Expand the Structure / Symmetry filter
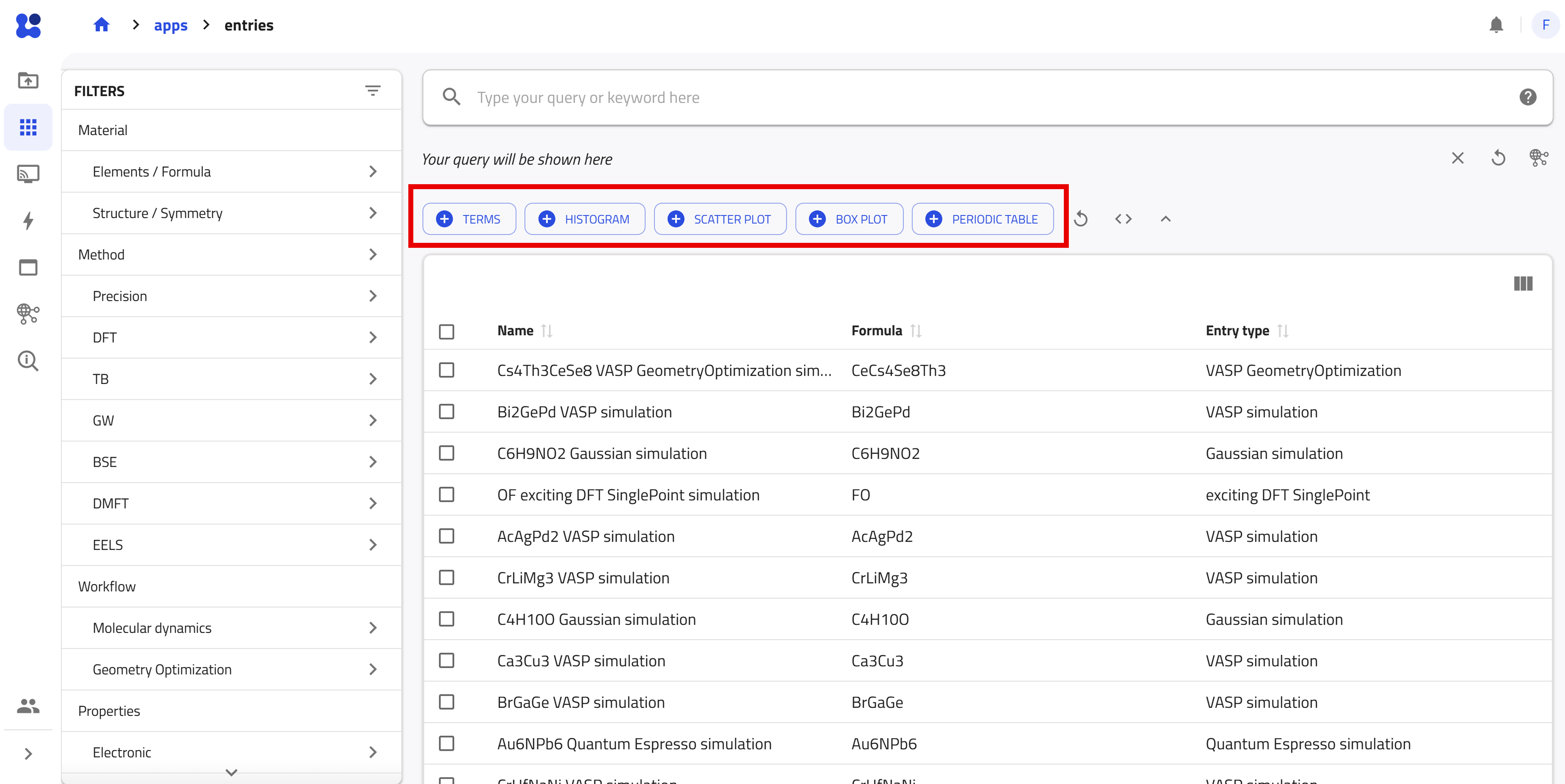 tap(232, 213)
